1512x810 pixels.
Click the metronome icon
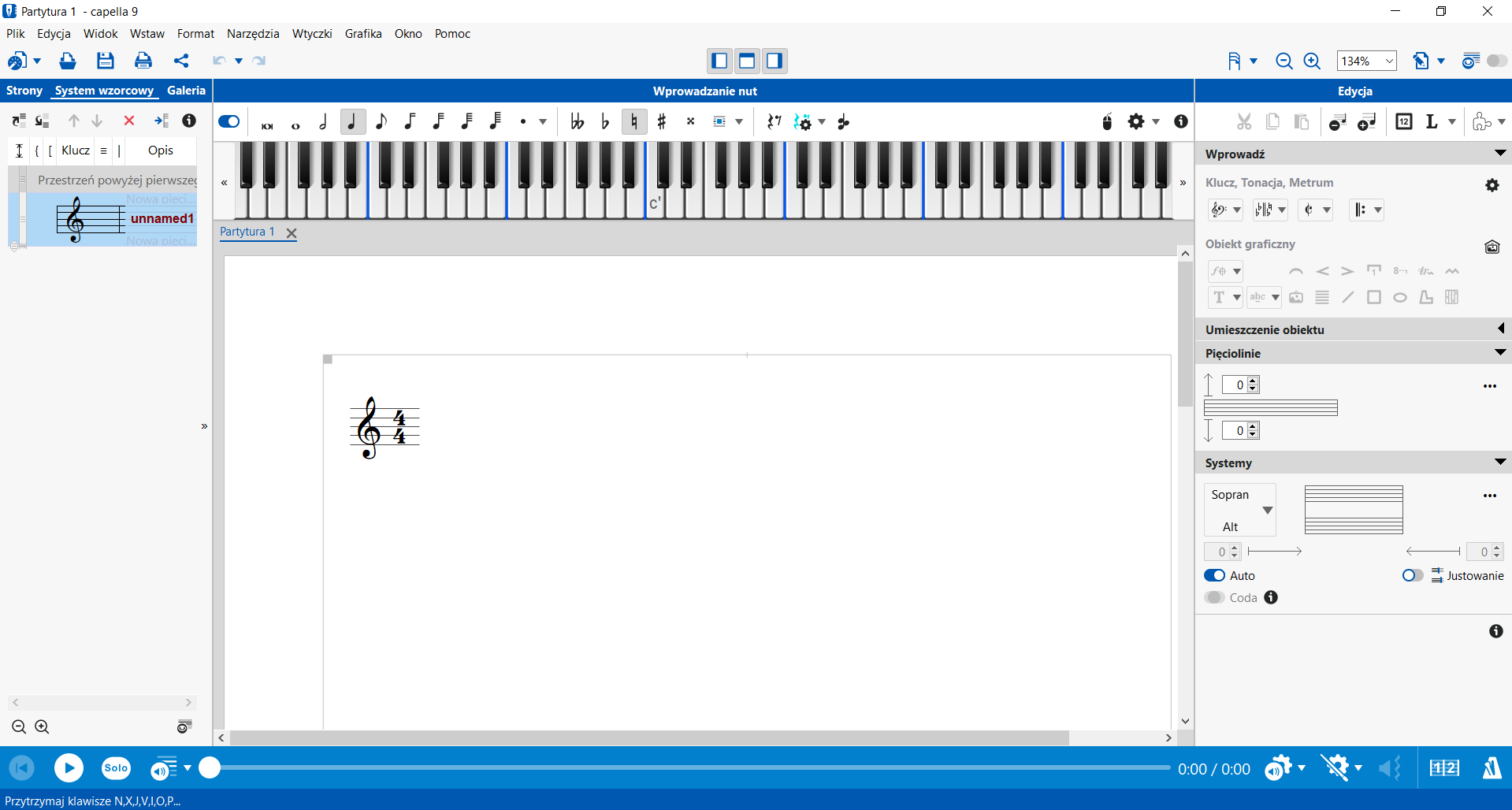tap(1492, 768)
